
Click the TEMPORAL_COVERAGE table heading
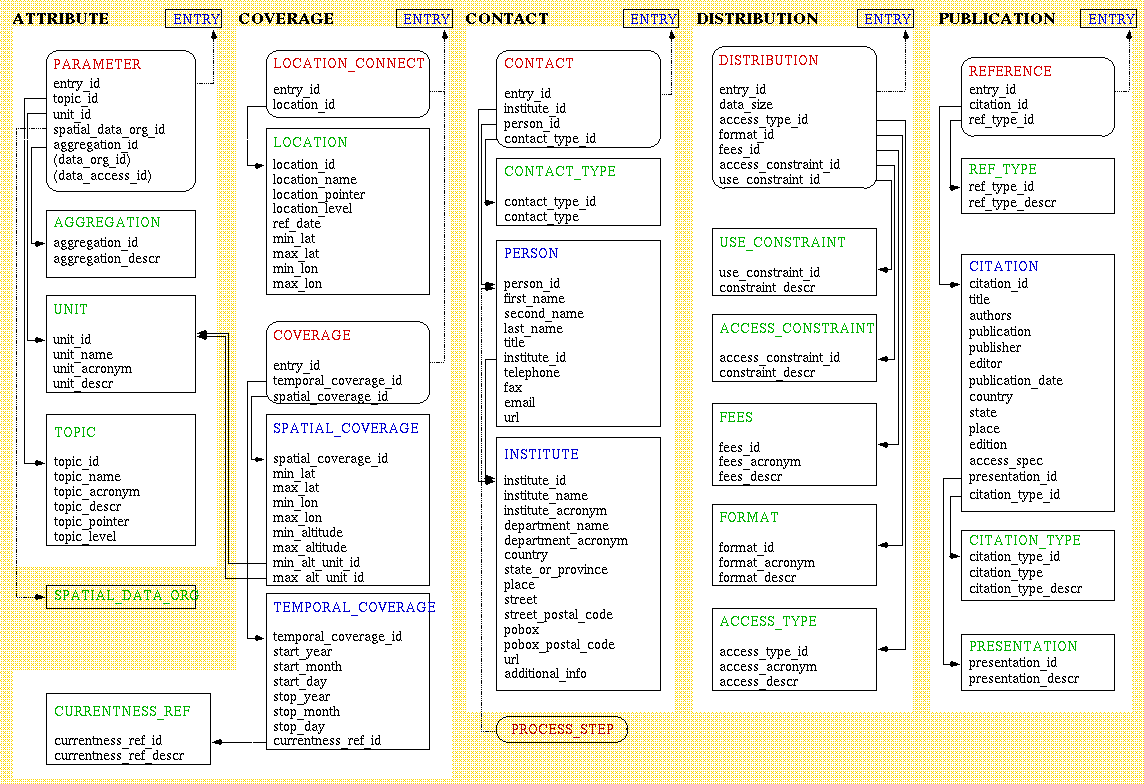(x=354, y=607)
